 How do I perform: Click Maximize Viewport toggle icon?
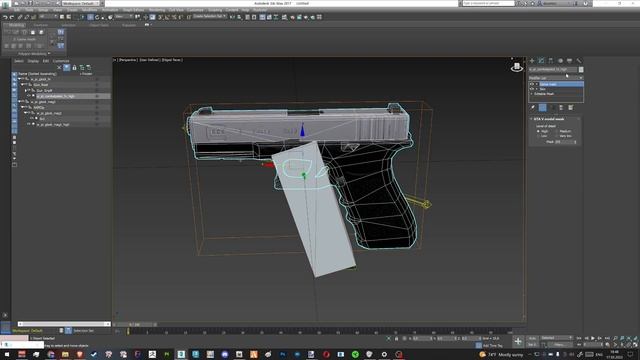(635, 345)
